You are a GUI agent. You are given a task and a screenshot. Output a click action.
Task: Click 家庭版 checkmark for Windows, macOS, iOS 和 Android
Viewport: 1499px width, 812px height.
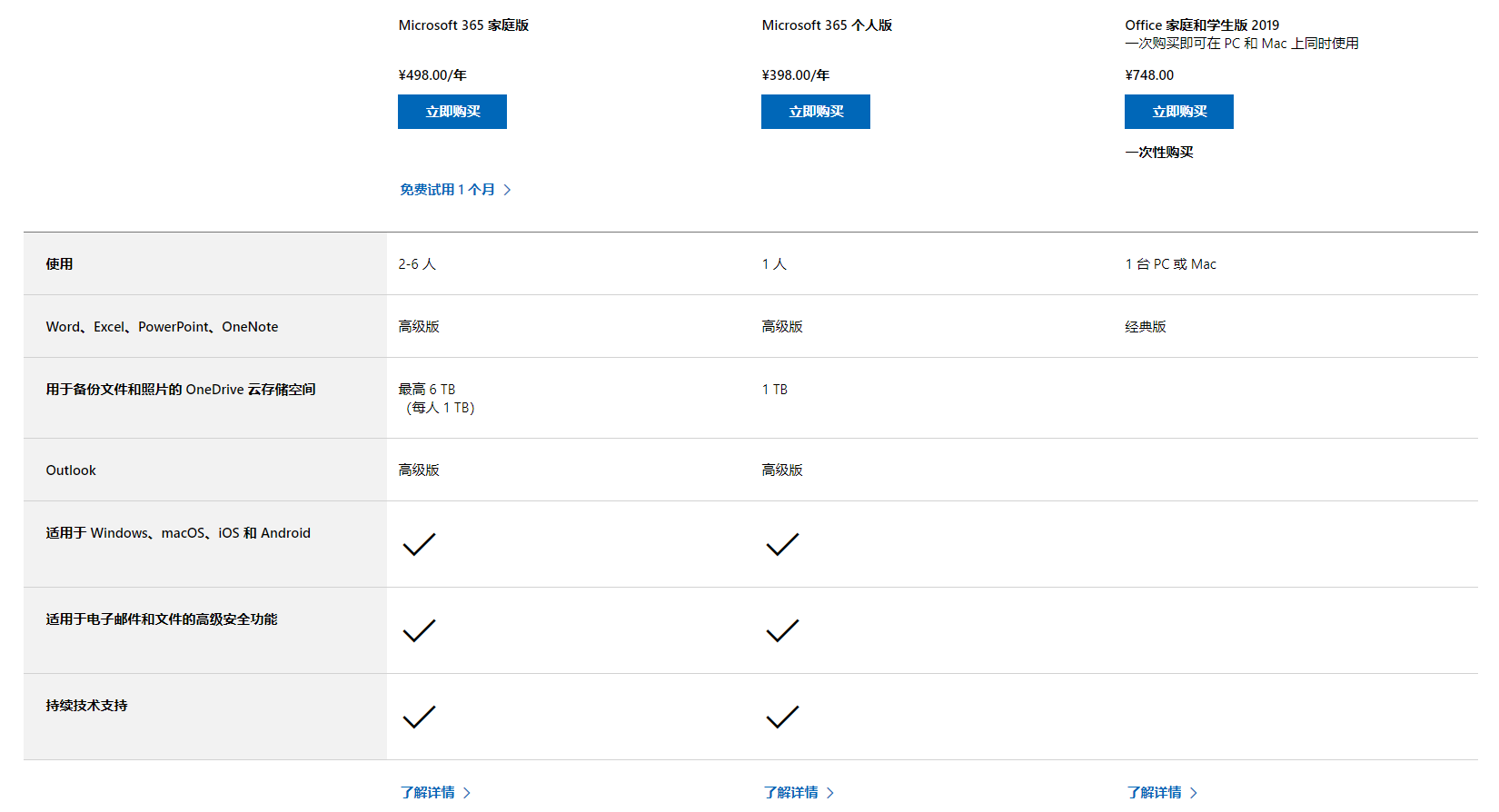419,544
